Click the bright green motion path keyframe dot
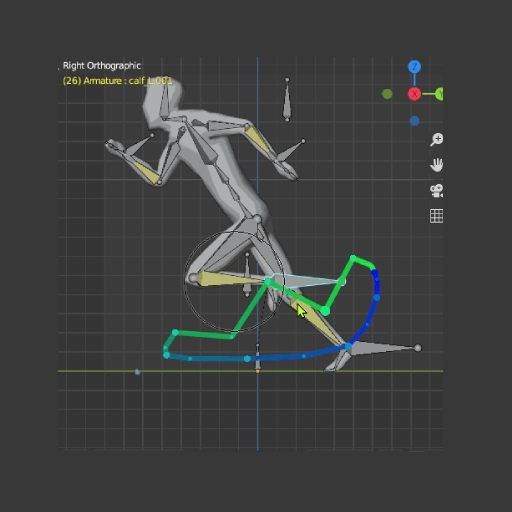 click(x=325, y=311)
